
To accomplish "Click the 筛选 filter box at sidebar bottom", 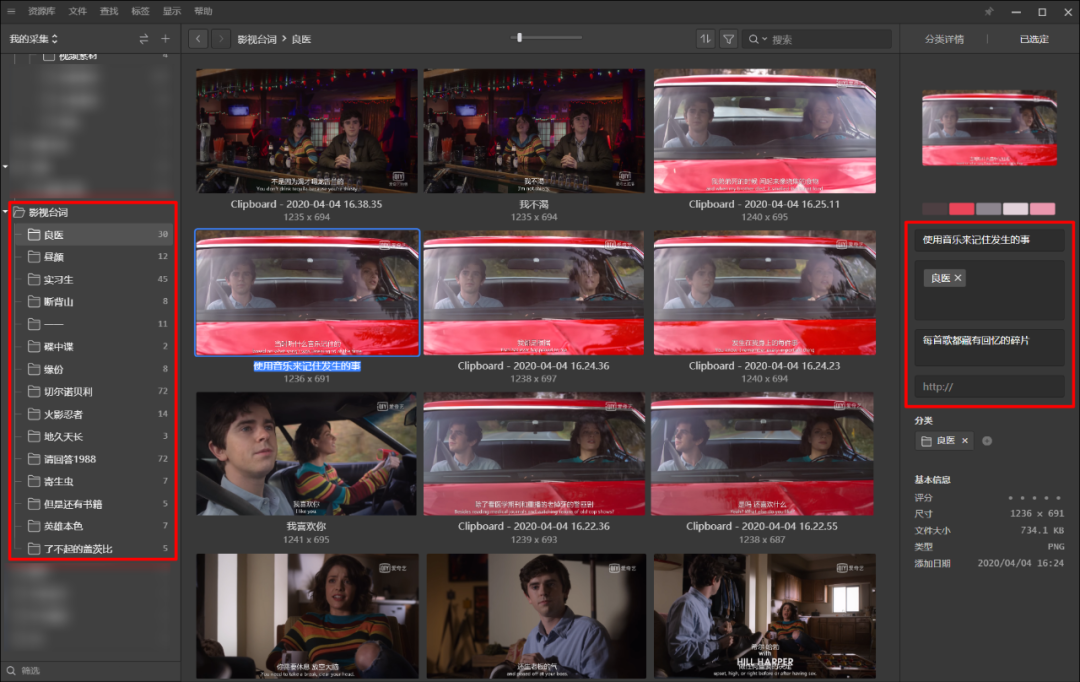I will [x=91, y=670].
